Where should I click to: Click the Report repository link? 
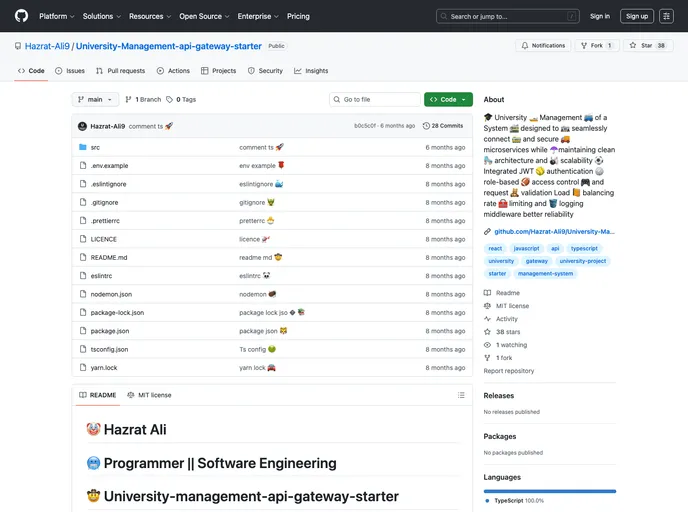[x=509, y=371]
